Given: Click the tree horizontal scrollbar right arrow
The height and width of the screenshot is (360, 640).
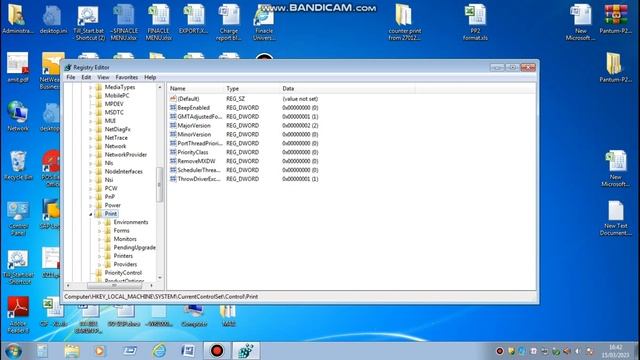Looking at the screenshot, I should (151, 285).
